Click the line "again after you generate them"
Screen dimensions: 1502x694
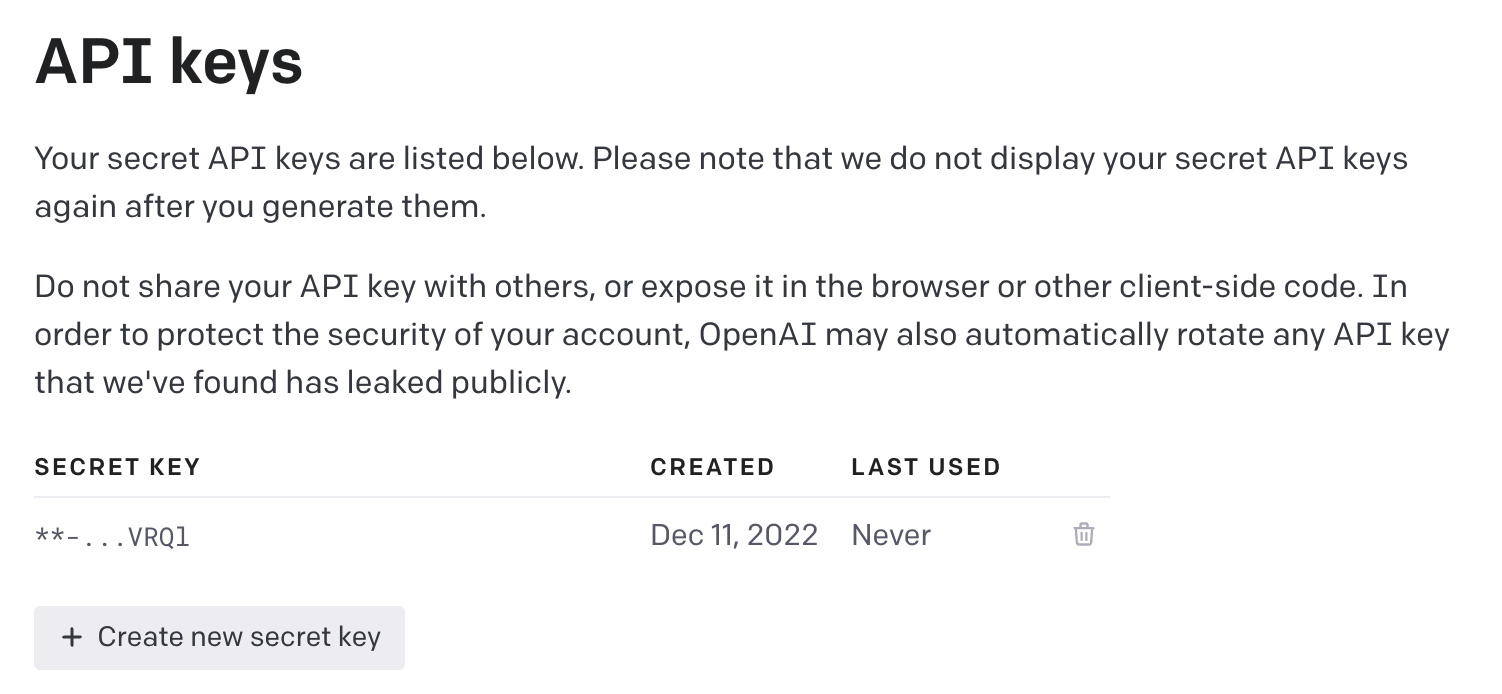[260, 207]
